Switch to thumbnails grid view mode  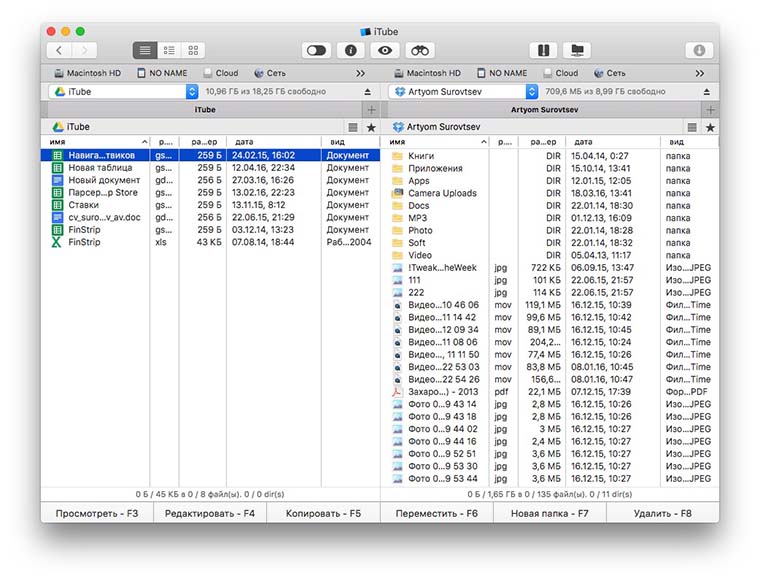coord(193,50)
